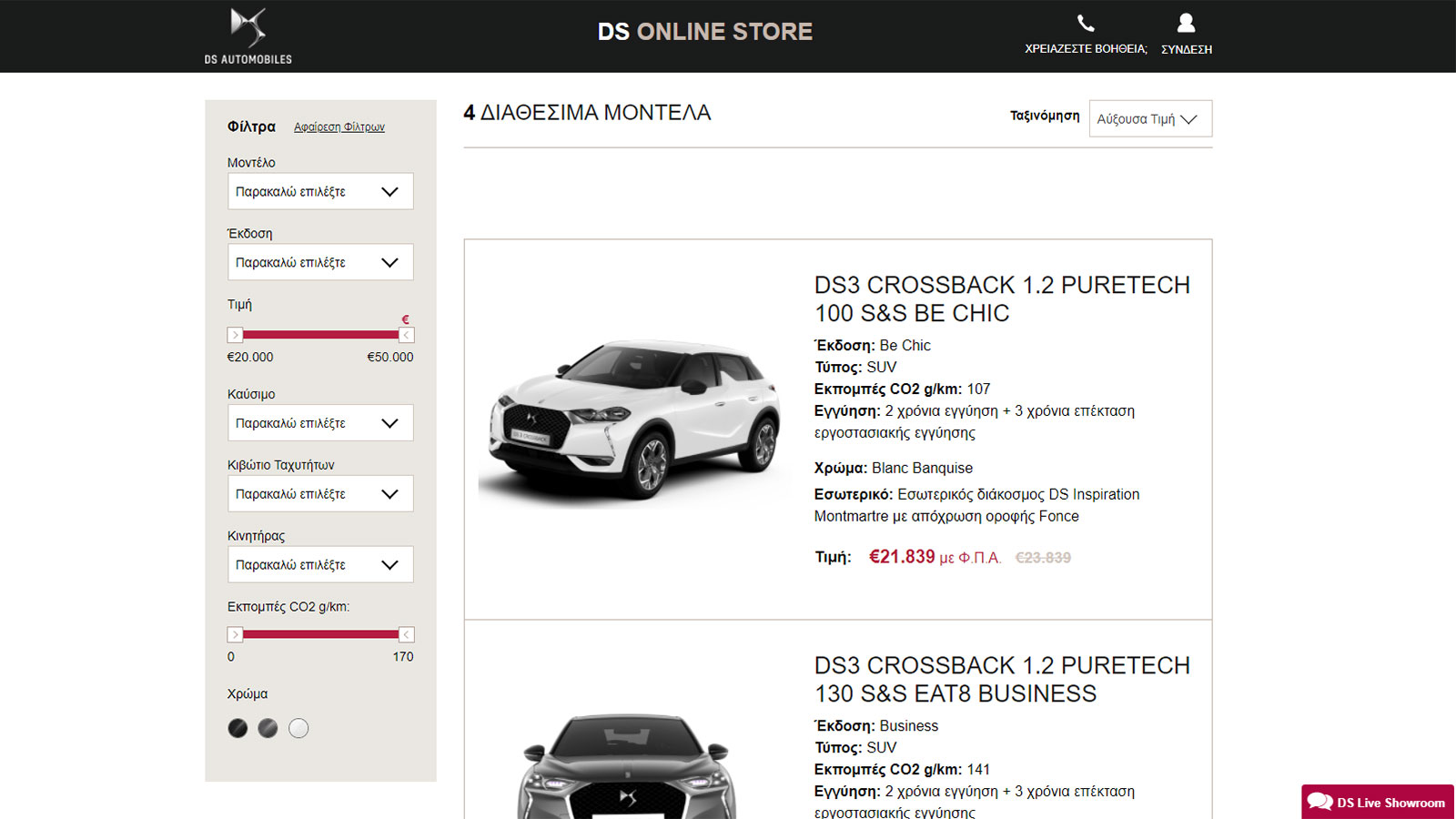Image resolution: width=1456 pixels, height=819 pixels.
Task: Click the ΣΥΝΔΕΣΗ login link
Action: [x=1187, y=49]
